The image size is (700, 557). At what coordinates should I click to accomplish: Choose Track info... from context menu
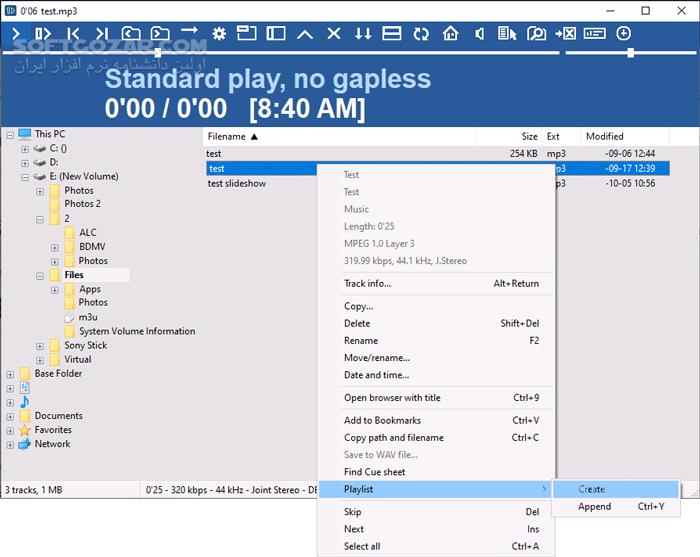pyautogui.click(x=367, y=283)
